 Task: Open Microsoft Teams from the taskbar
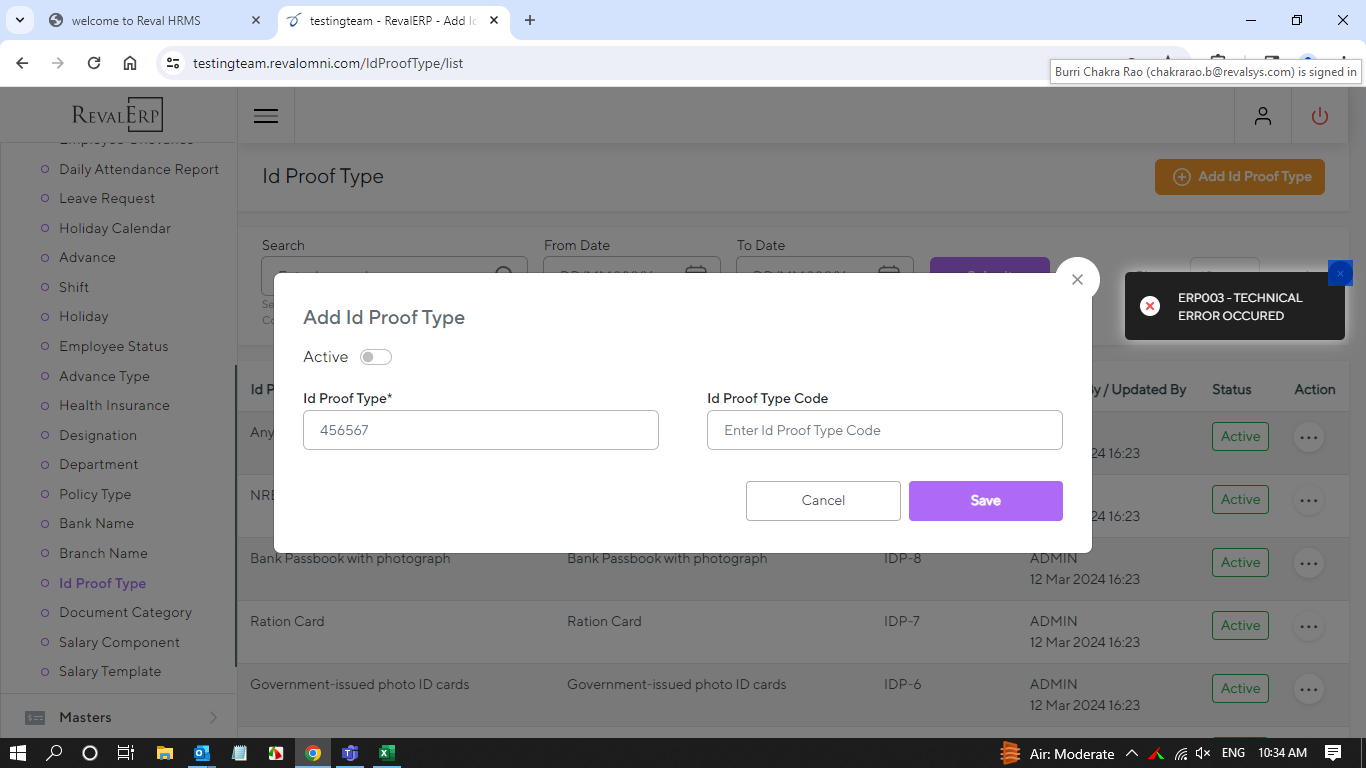[350, 753]
